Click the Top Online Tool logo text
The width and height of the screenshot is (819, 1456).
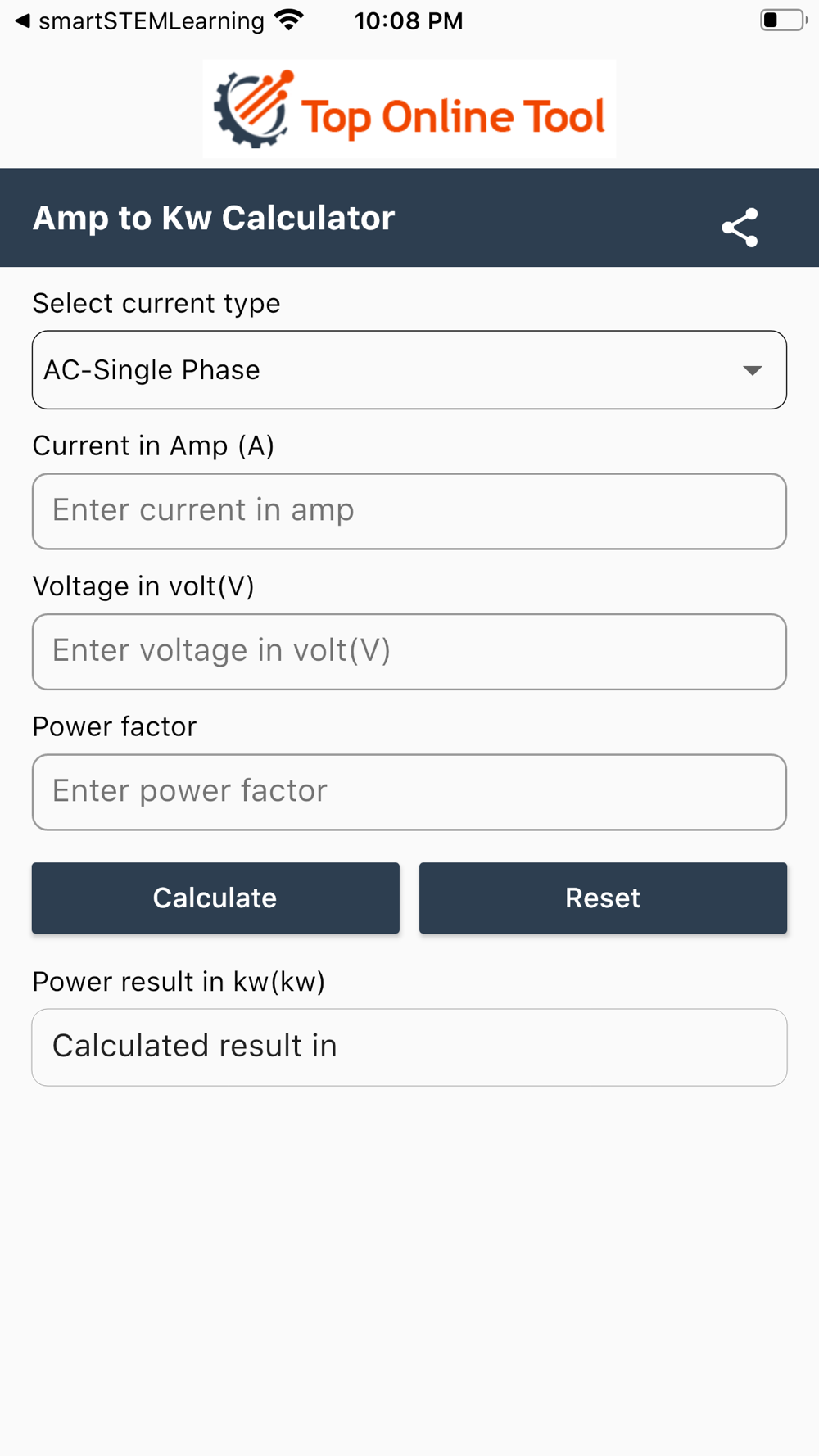[453, 116]
